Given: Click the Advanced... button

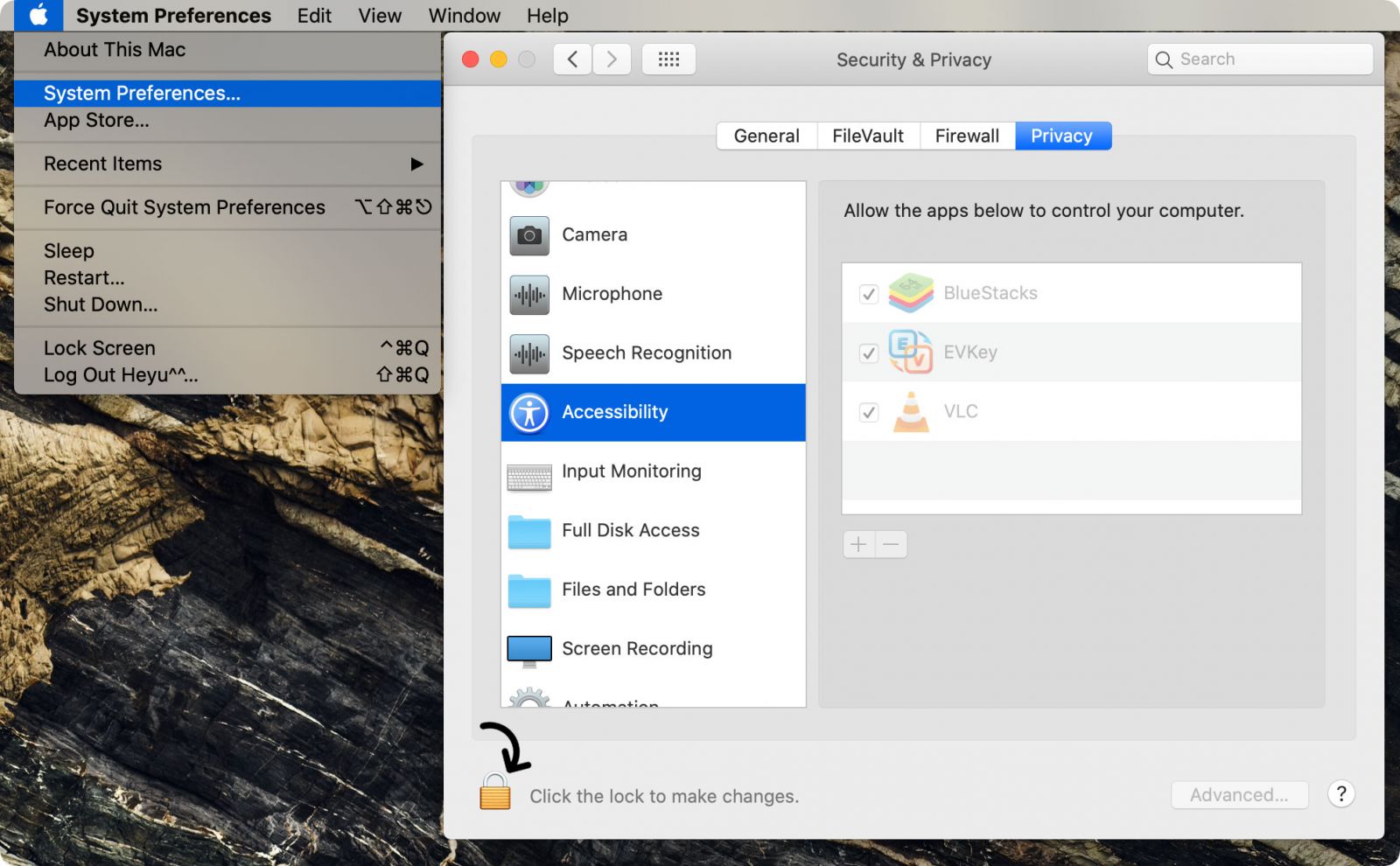Looking at the screenshot, I should click(1239, 795).
